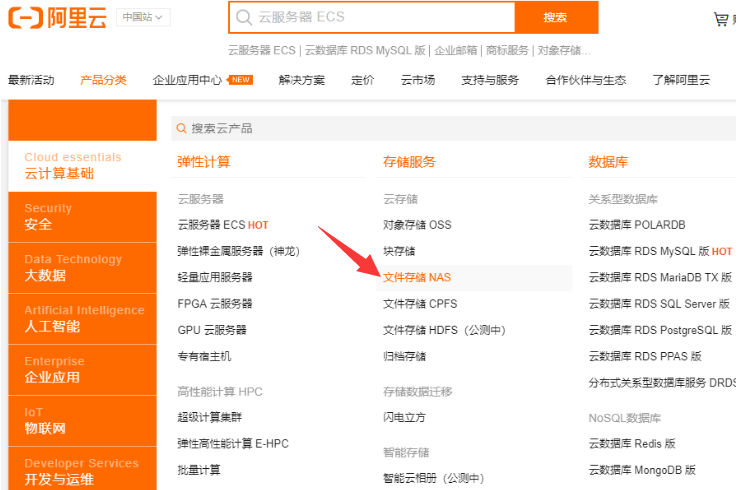Open the 产品分类 menu

pyautogui.click(x=103, y=80)
